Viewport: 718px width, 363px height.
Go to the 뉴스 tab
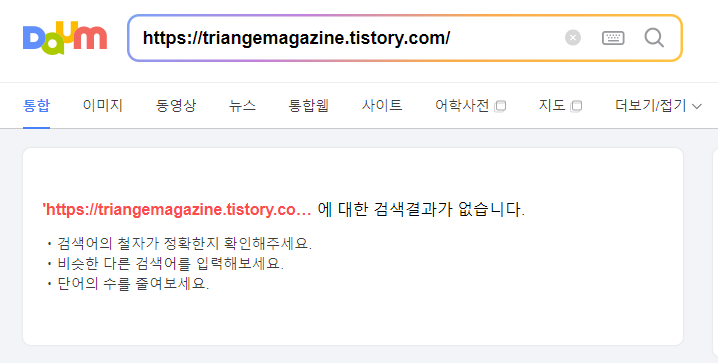(242, 106)
